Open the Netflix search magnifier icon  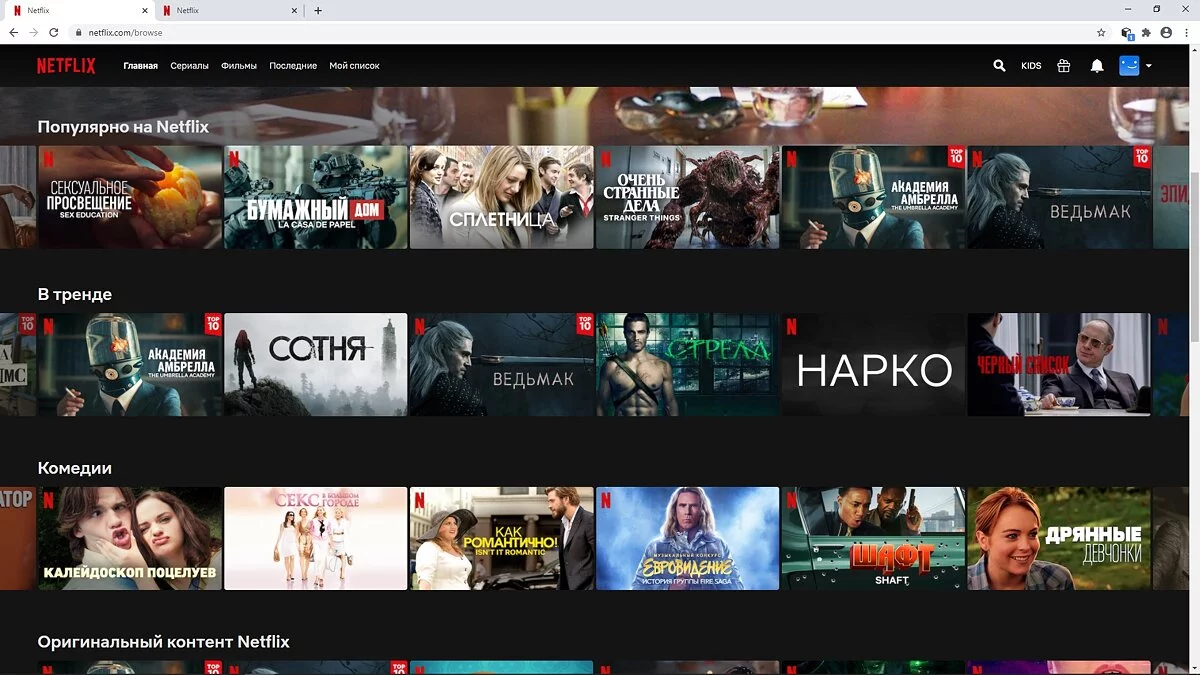pyautogui.click(x=999, y=66)
